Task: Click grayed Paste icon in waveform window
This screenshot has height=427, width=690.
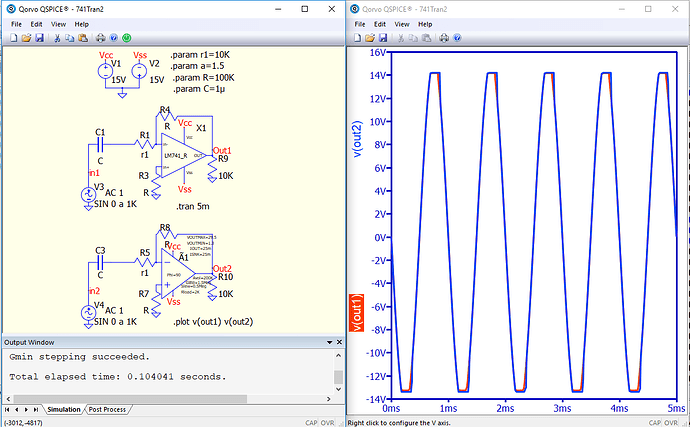Action: (x=426, y=38)
